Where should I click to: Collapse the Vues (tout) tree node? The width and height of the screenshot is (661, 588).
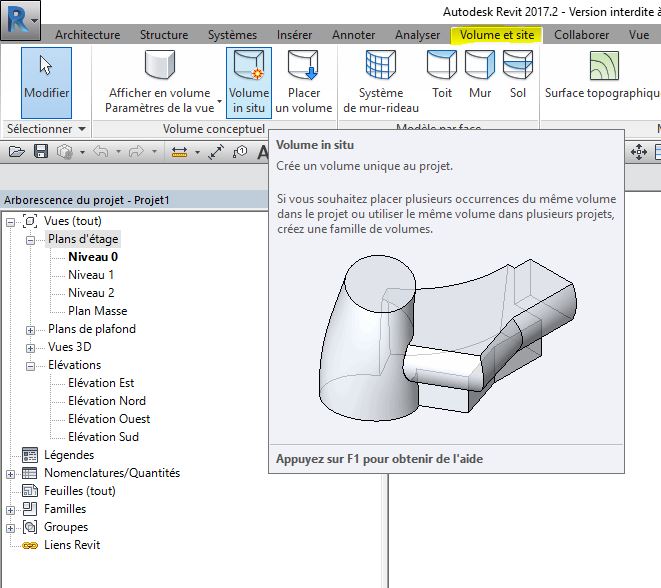11,222
